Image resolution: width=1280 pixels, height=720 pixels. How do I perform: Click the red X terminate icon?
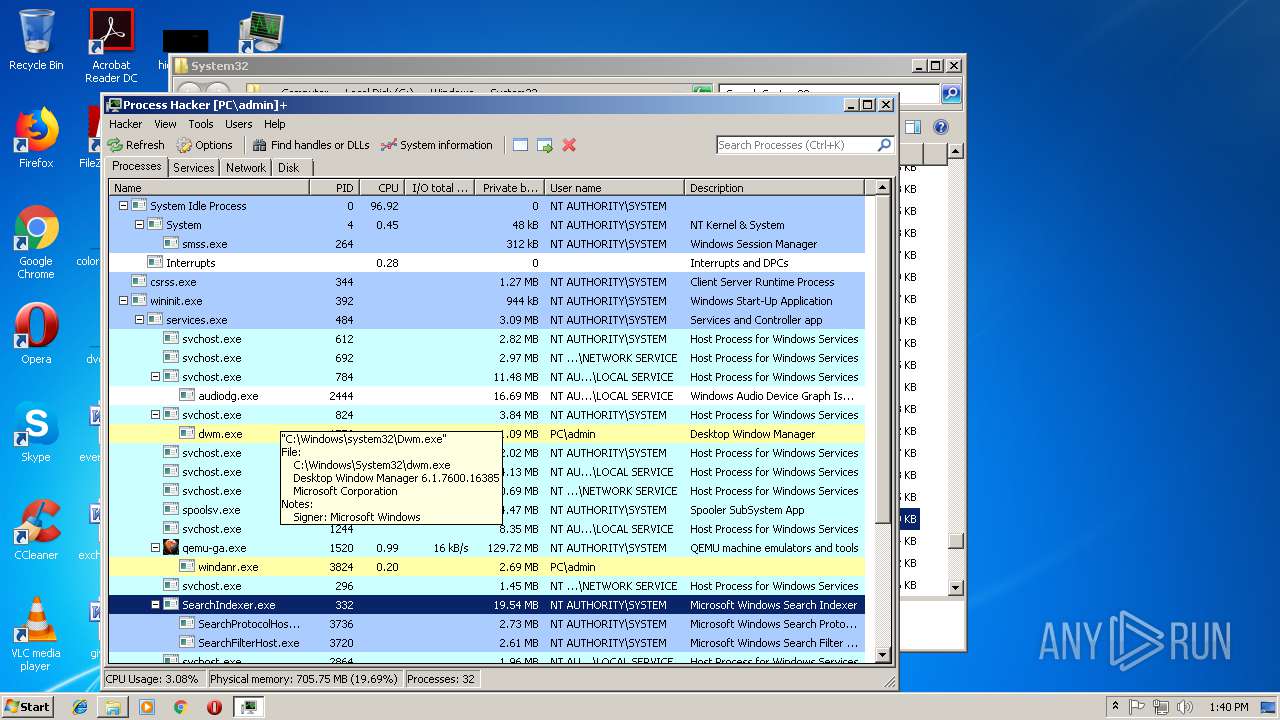[x=569, y=145]
